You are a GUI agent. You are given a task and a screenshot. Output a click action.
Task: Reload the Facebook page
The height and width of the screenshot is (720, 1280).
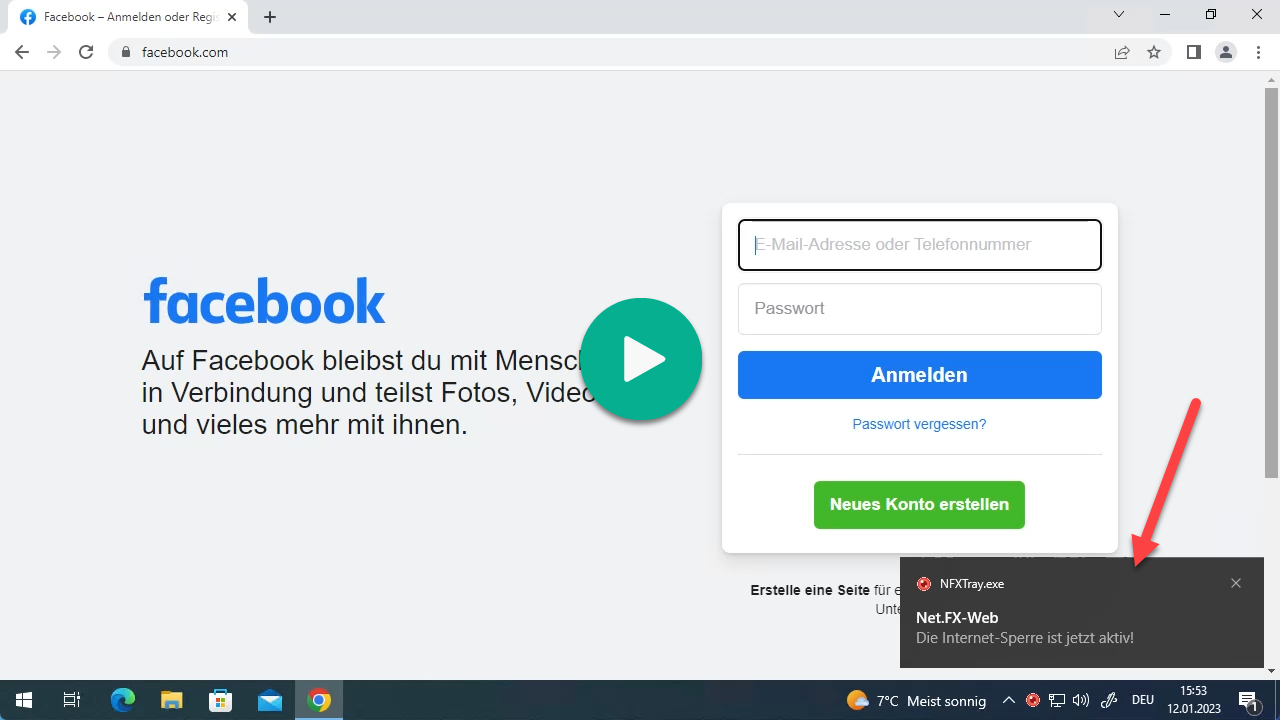86,52
